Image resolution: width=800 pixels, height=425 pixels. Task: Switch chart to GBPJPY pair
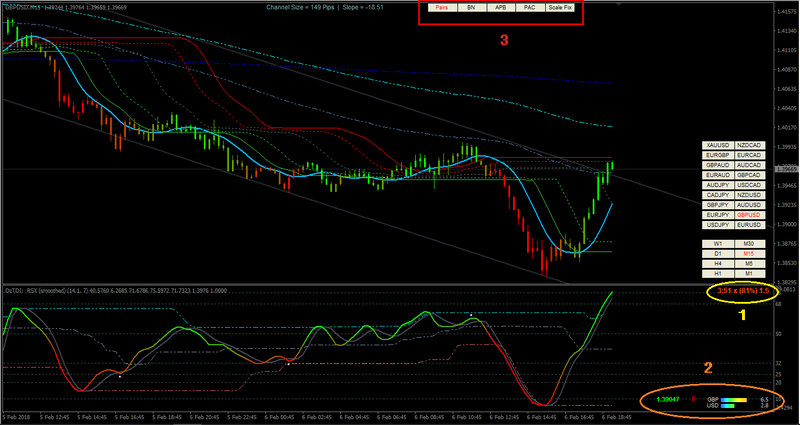pyautogui.click(x=718, y=205)
